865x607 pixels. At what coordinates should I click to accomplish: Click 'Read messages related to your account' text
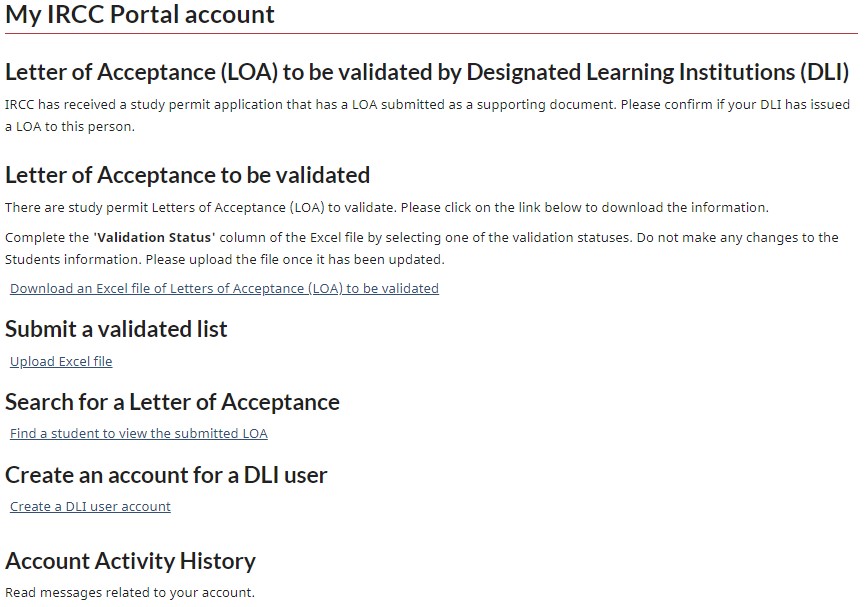130,592
